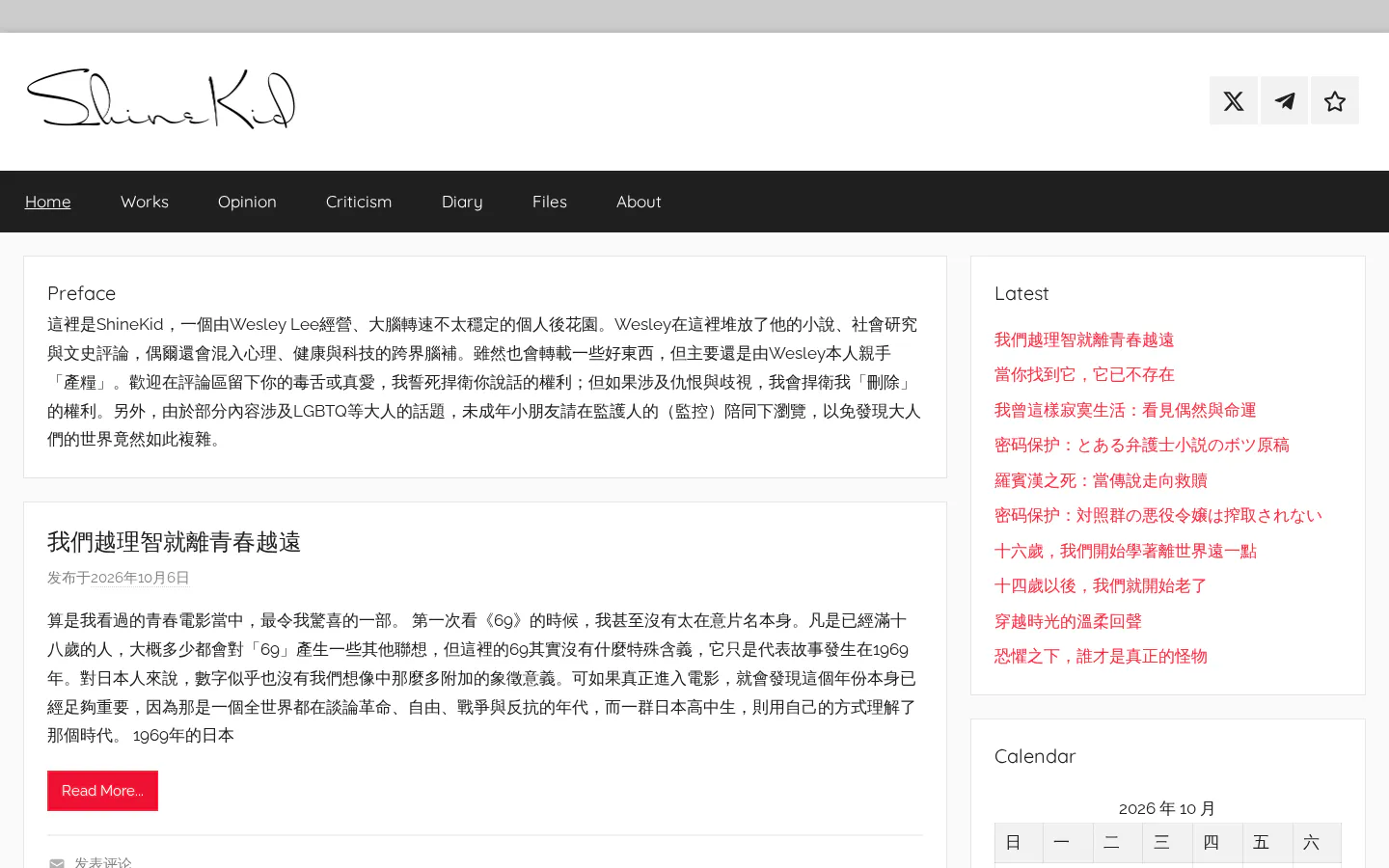The image size is (1389, 868).
Task: Open latest post 當你找到它，它已不存在
Action: click(1084, 374)
